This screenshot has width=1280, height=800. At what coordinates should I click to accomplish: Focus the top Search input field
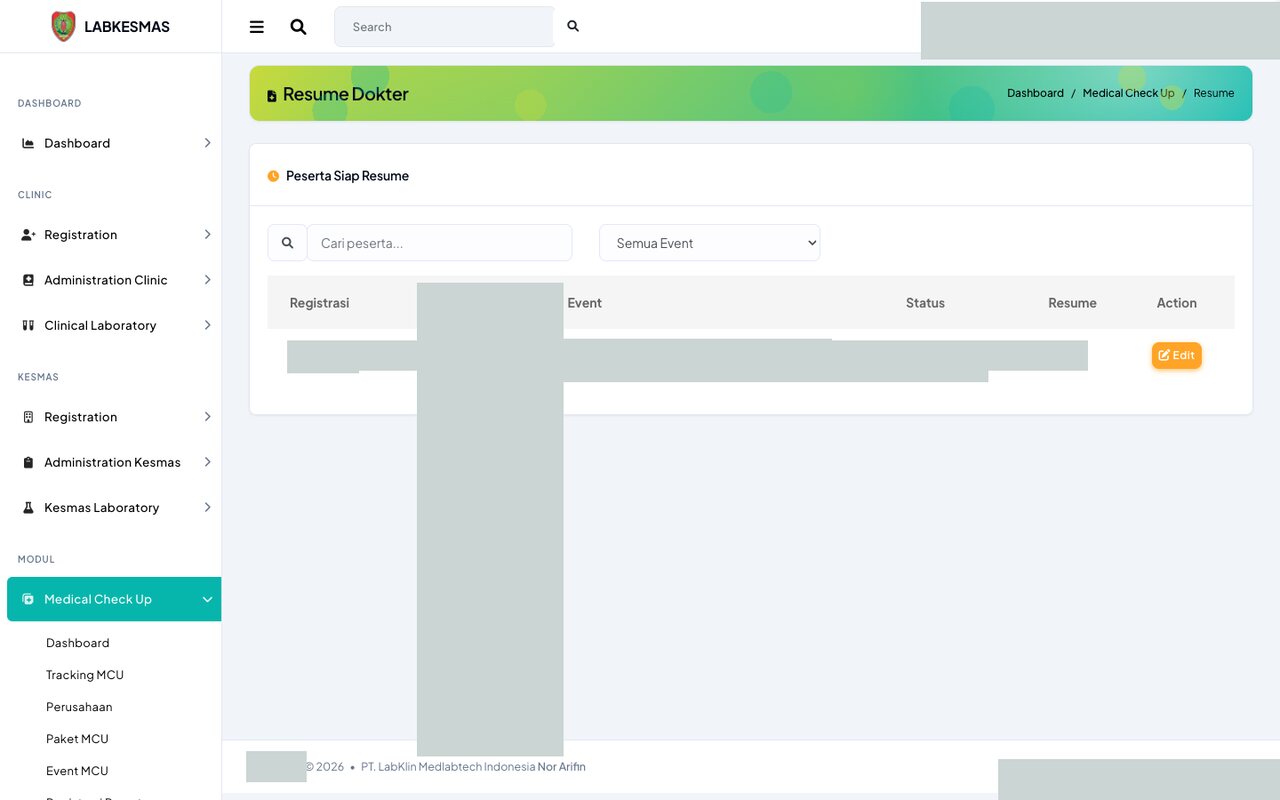pyautogui.click(x=444, y=27)
